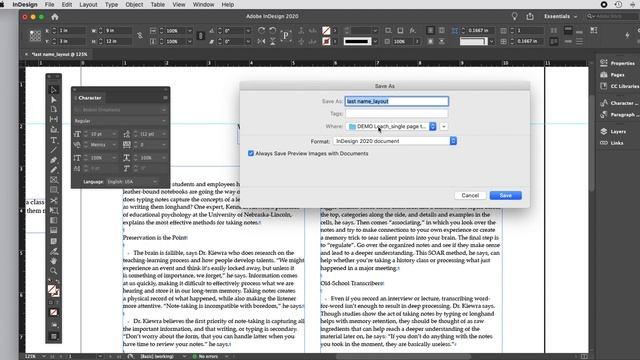Click the fill and stroke swatch in toolbox
Screen dimensions: 640x360
coord(53,291)
